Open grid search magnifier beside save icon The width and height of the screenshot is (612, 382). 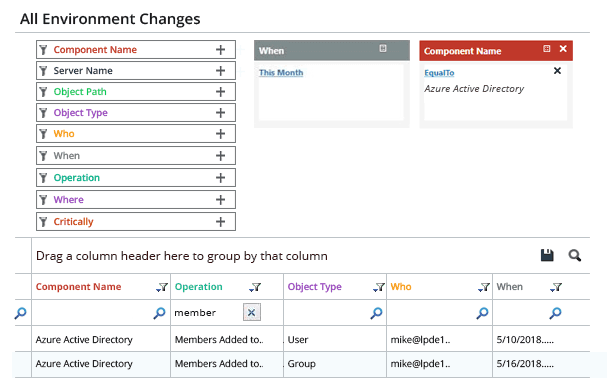[575, 256]
